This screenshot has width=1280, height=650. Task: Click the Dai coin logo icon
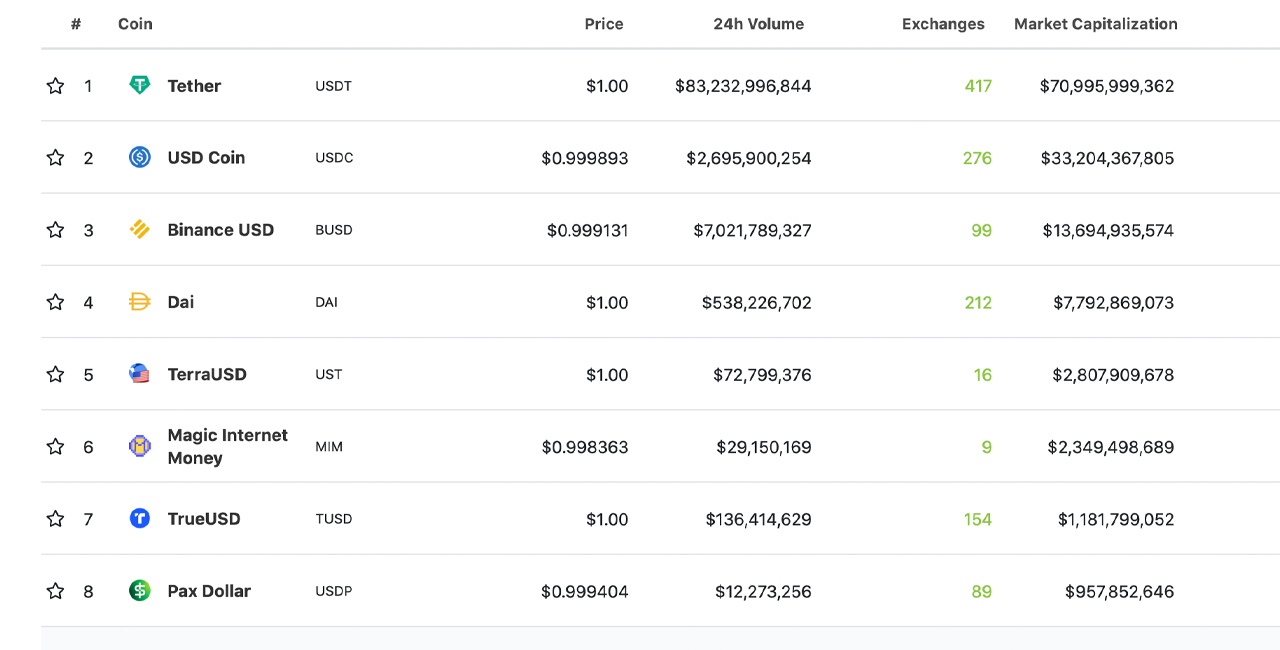140,302
